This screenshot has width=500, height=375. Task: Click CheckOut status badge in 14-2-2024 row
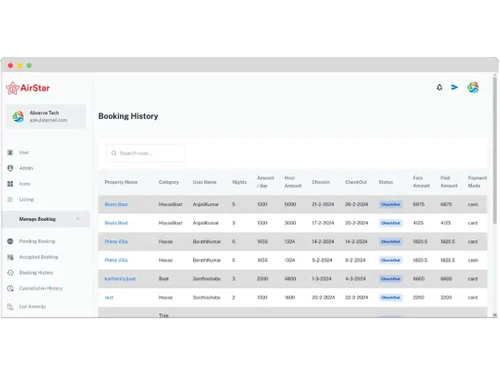[390, 241]
